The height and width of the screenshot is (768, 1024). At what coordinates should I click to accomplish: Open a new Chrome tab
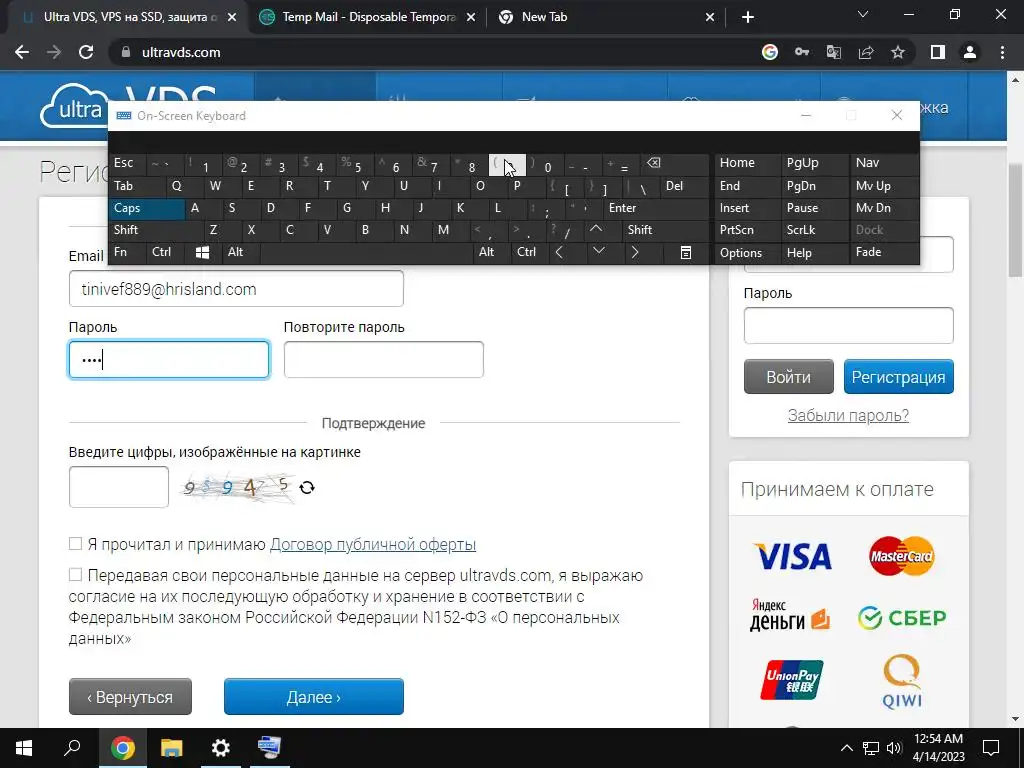pyautogui.click(x=748, y=17)
